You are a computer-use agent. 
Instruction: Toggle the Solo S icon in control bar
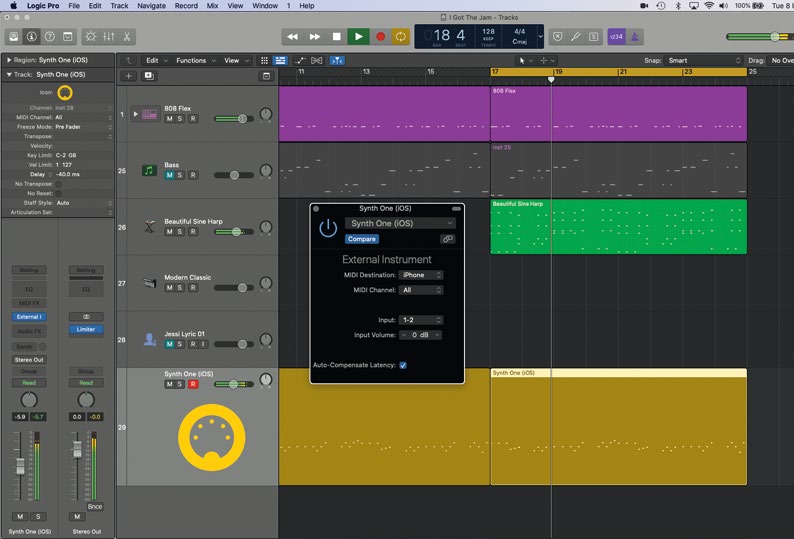[593, 36]
